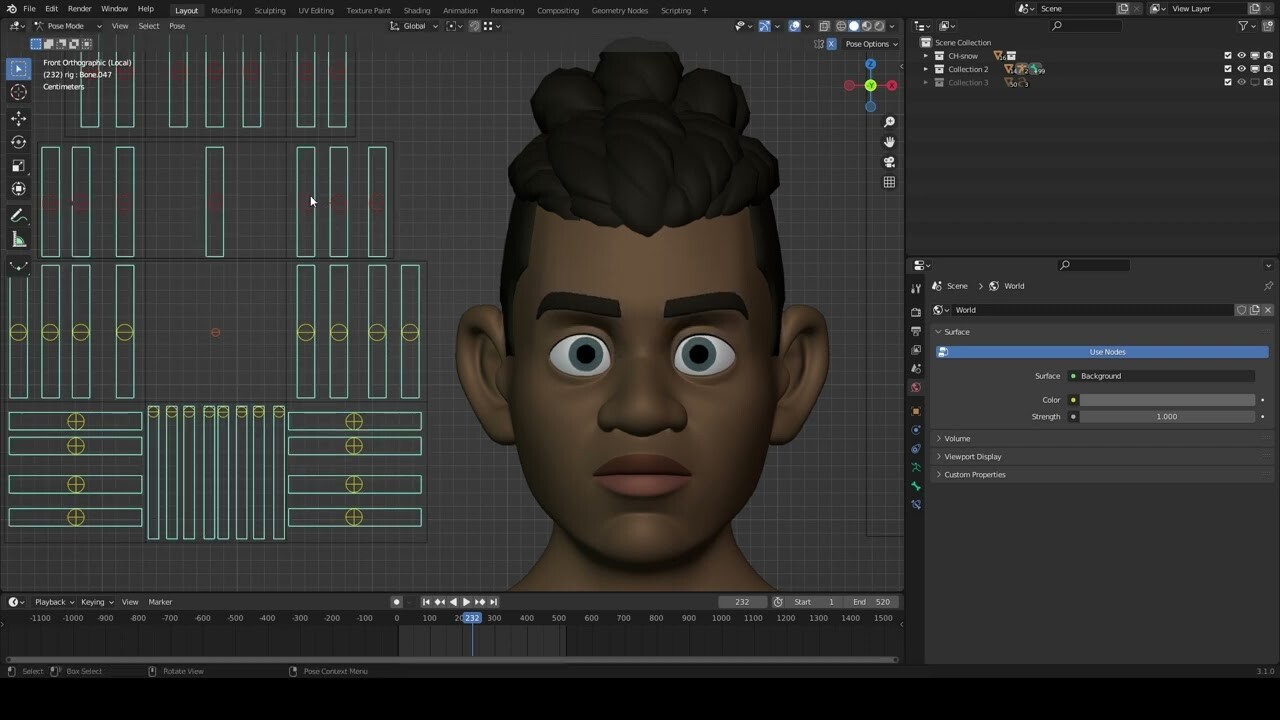Screen dimensions: 1280x720
Task: Toggle Collection 3 eye visibility
Action: [x=1241, y=83]
